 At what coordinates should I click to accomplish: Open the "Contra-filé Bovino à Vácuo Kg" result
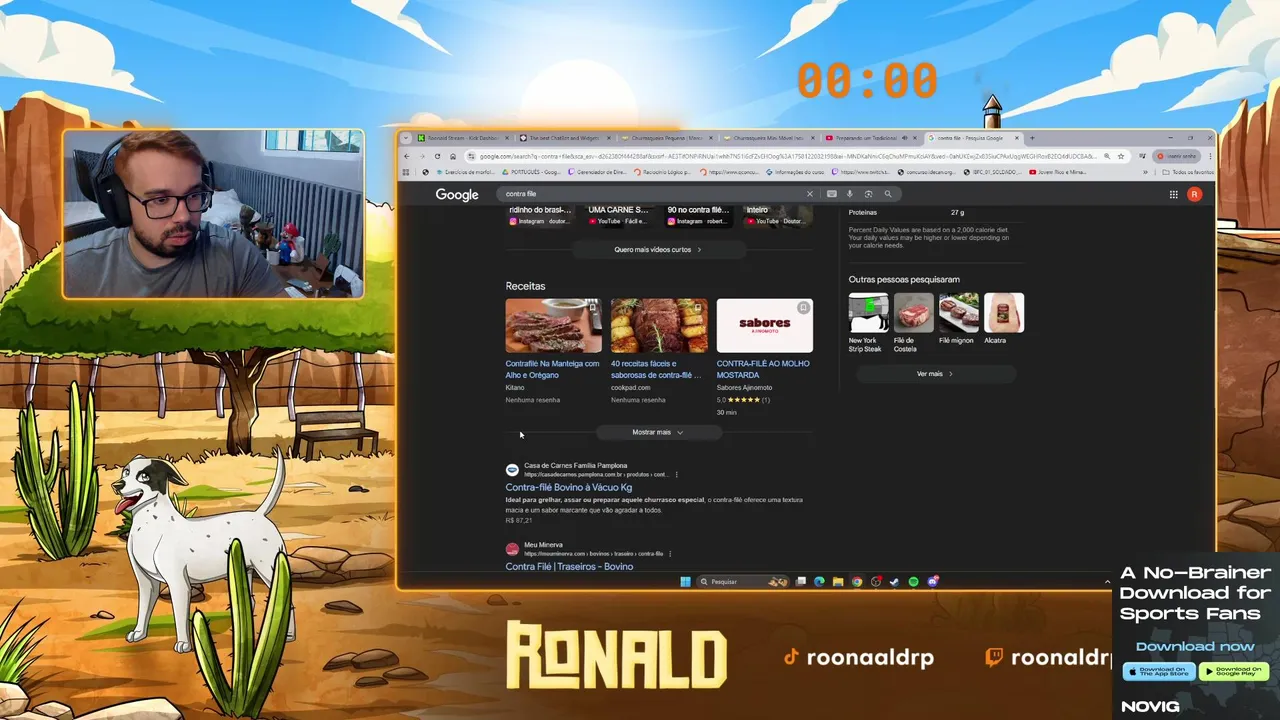click(x=569, y=487)
